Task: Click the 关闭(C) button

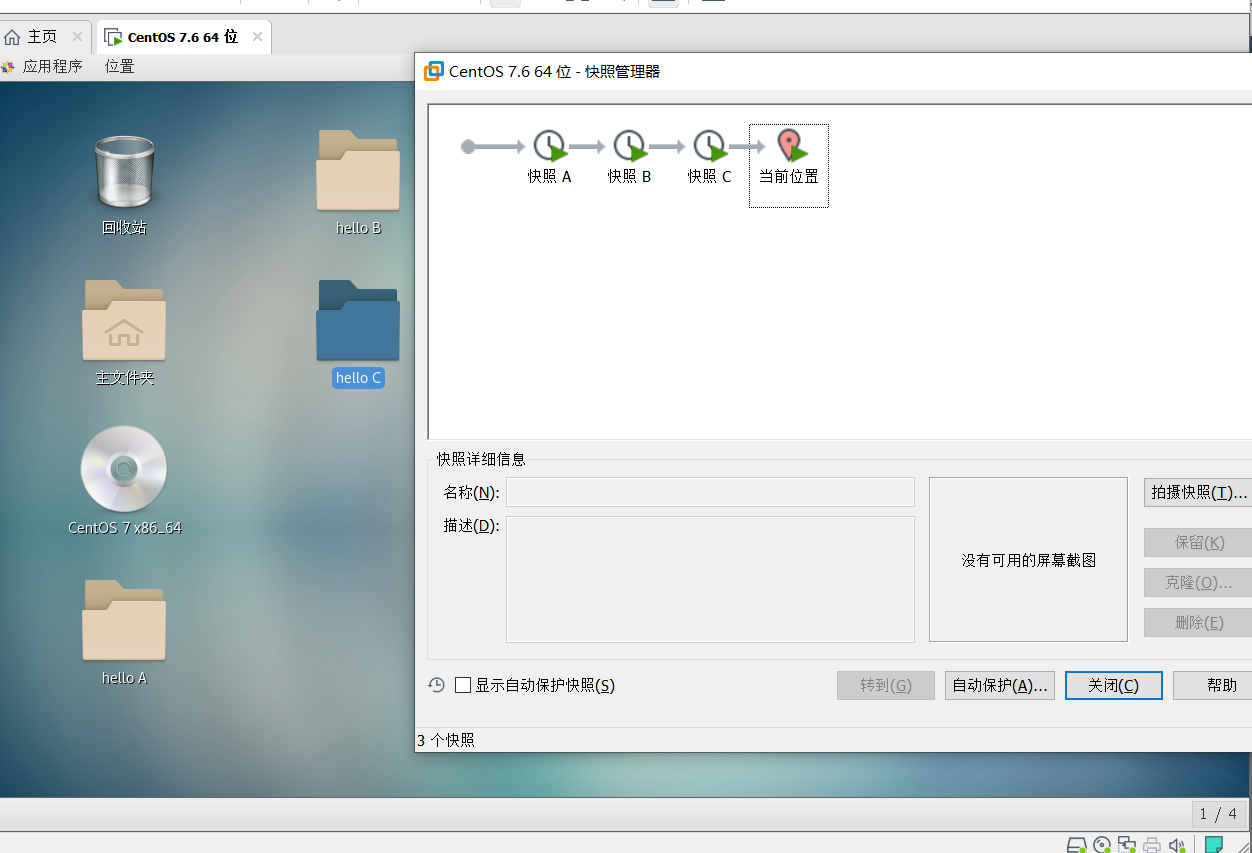Action: point(1114,685)
